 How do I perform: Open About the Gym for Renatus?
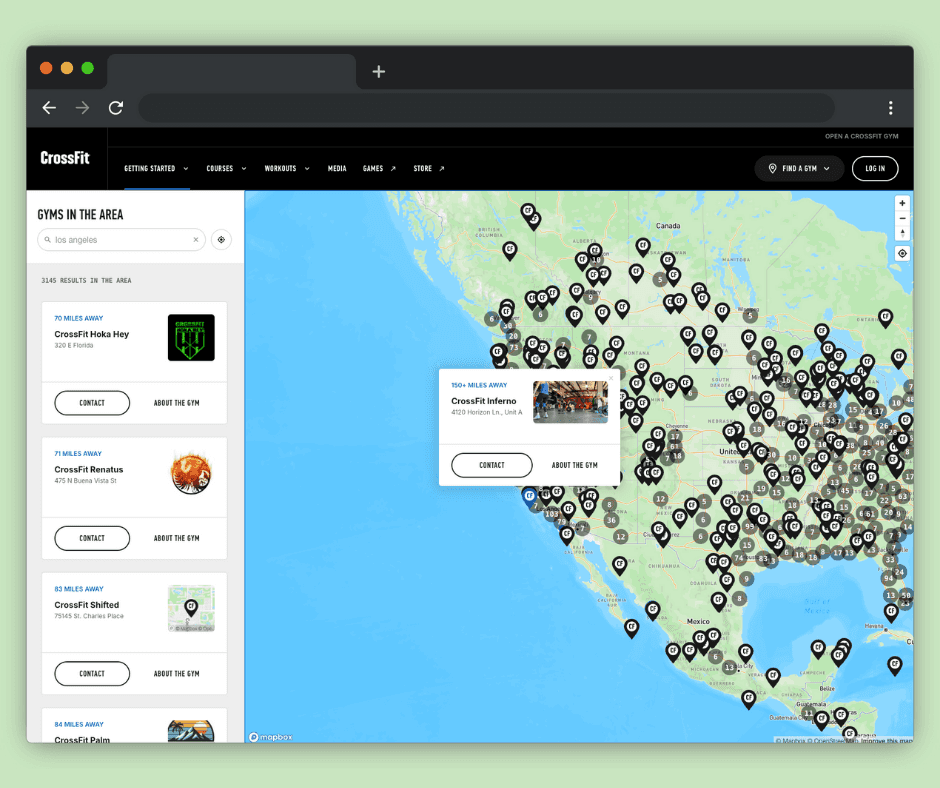pyautogui.click(x=176, y=539)
